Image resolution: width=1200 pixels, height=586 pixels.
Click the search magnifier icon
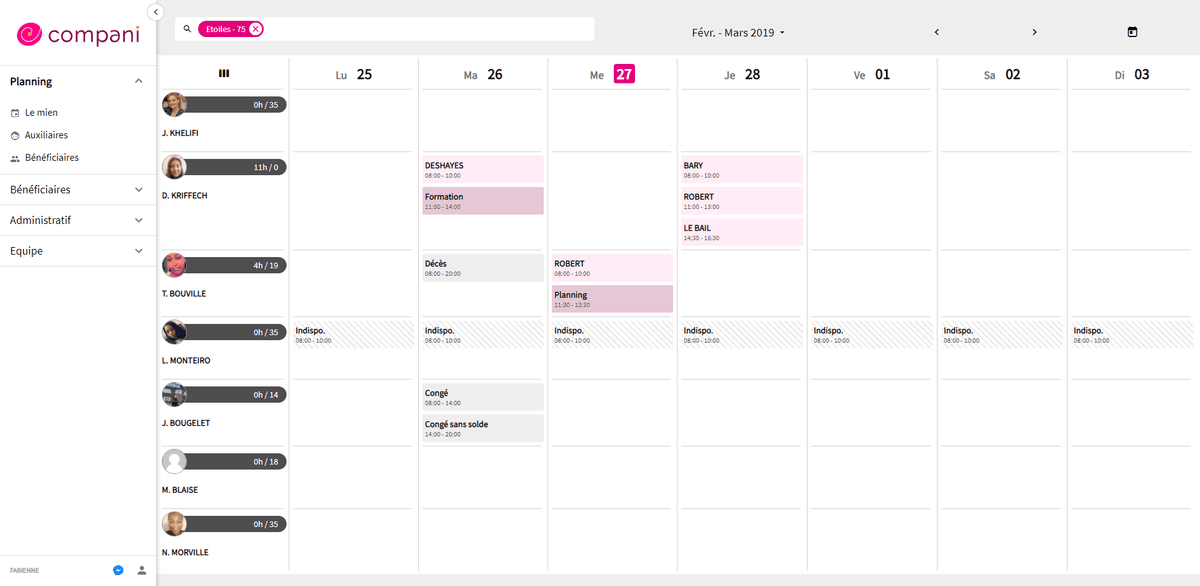point(187,29)
